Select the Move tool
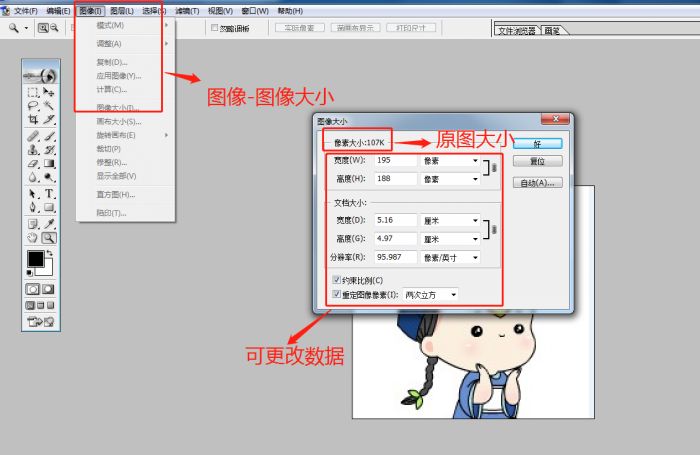The image size is (700, 455). click(x=49, y=92)
